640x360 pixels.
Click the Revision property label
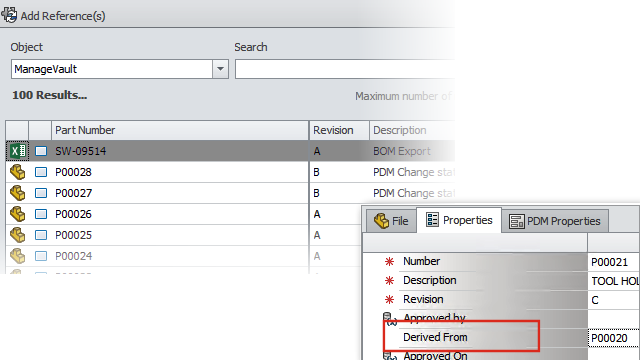point(423,299)
